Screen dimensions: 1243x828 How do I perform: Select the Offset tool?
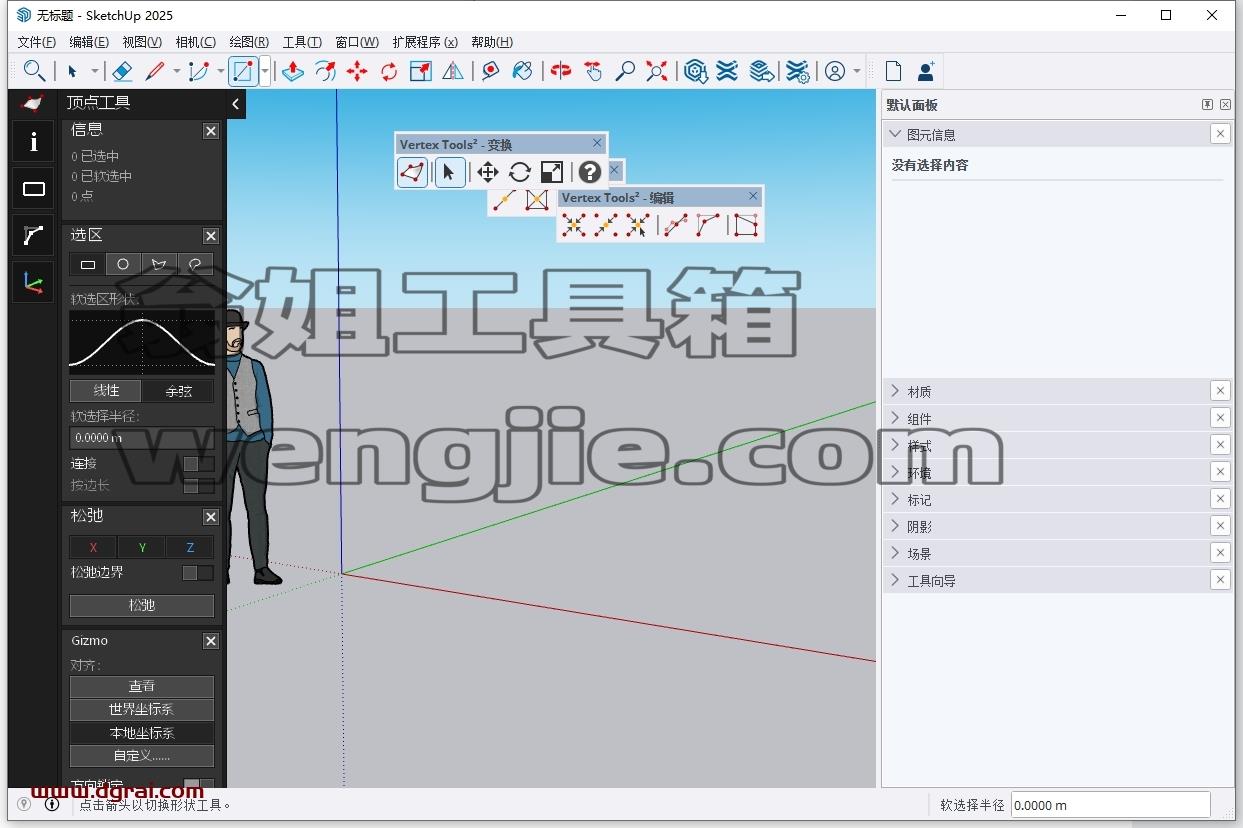325,71
